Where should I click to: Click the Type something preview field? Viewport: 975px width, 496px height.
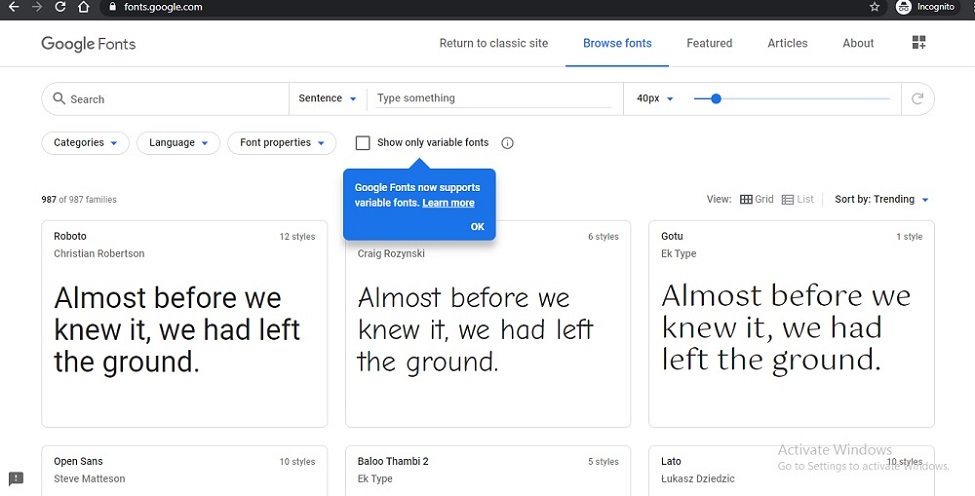[x=493, y=98]
